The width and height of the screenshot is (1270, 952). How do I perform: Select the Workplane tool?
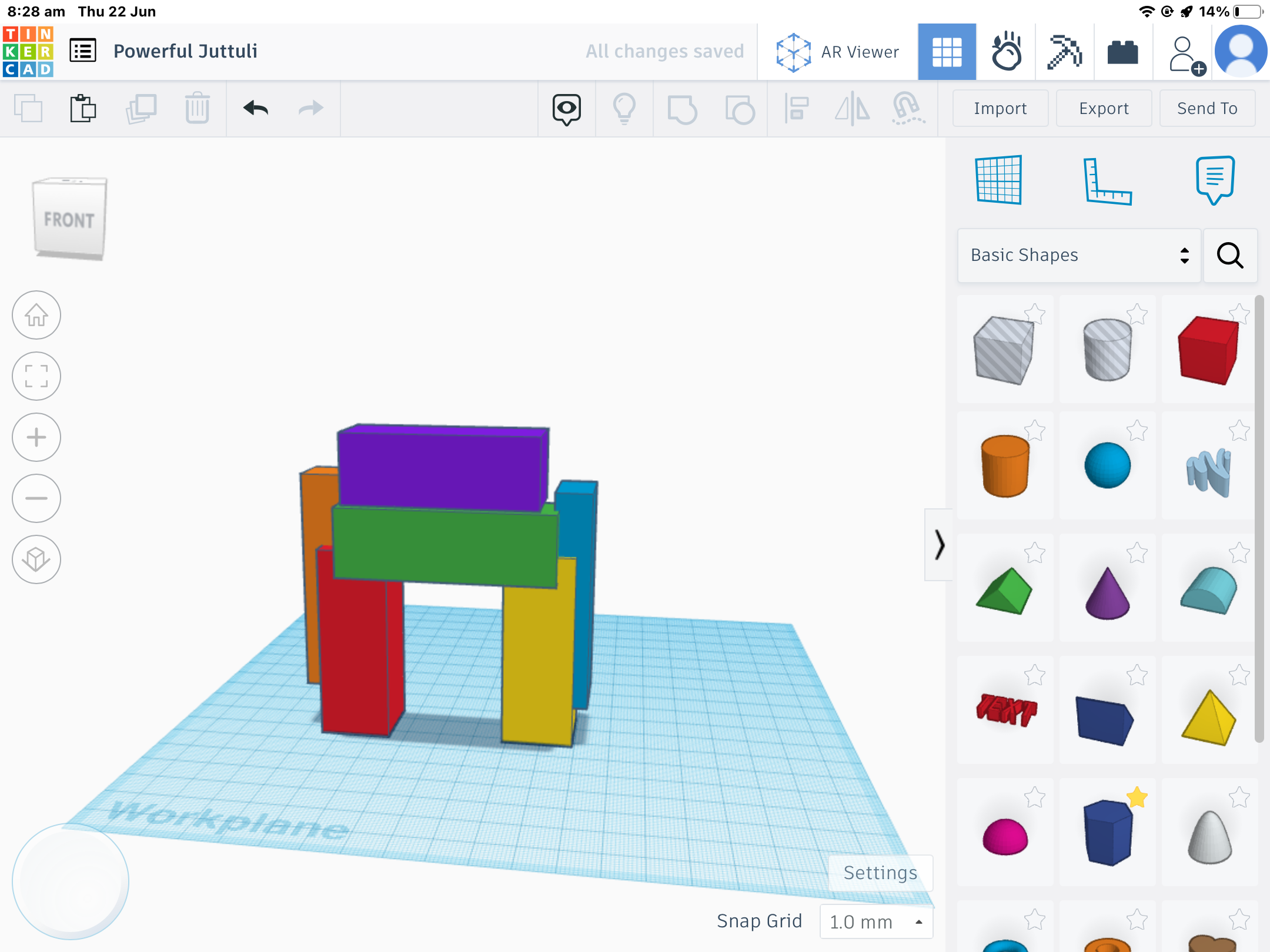[x=998, y=180]
